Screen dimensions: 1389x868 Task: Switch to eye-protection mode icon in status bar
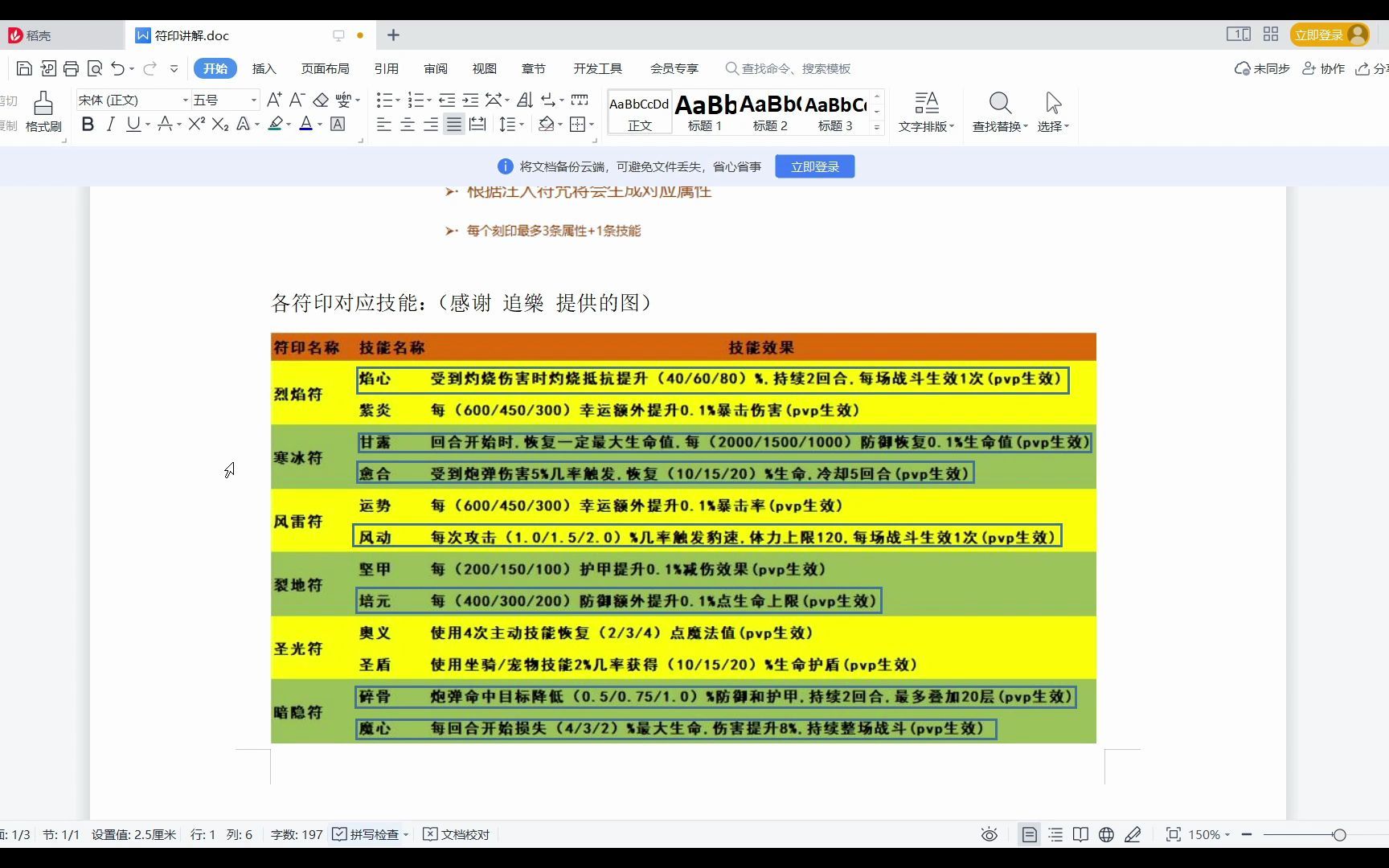click(990, 835)
